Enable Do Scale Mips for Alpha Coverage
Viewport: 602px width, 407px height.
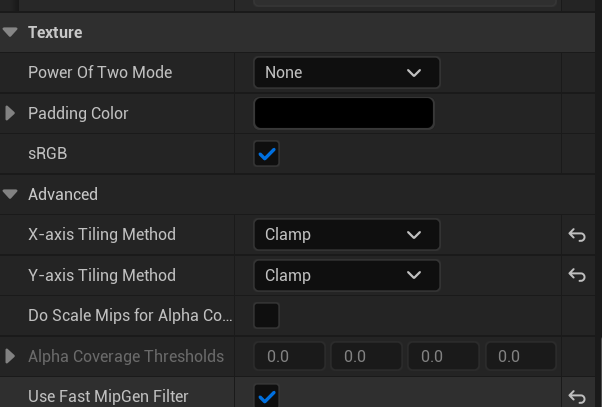pyautogui.click(x=266, y=316)
